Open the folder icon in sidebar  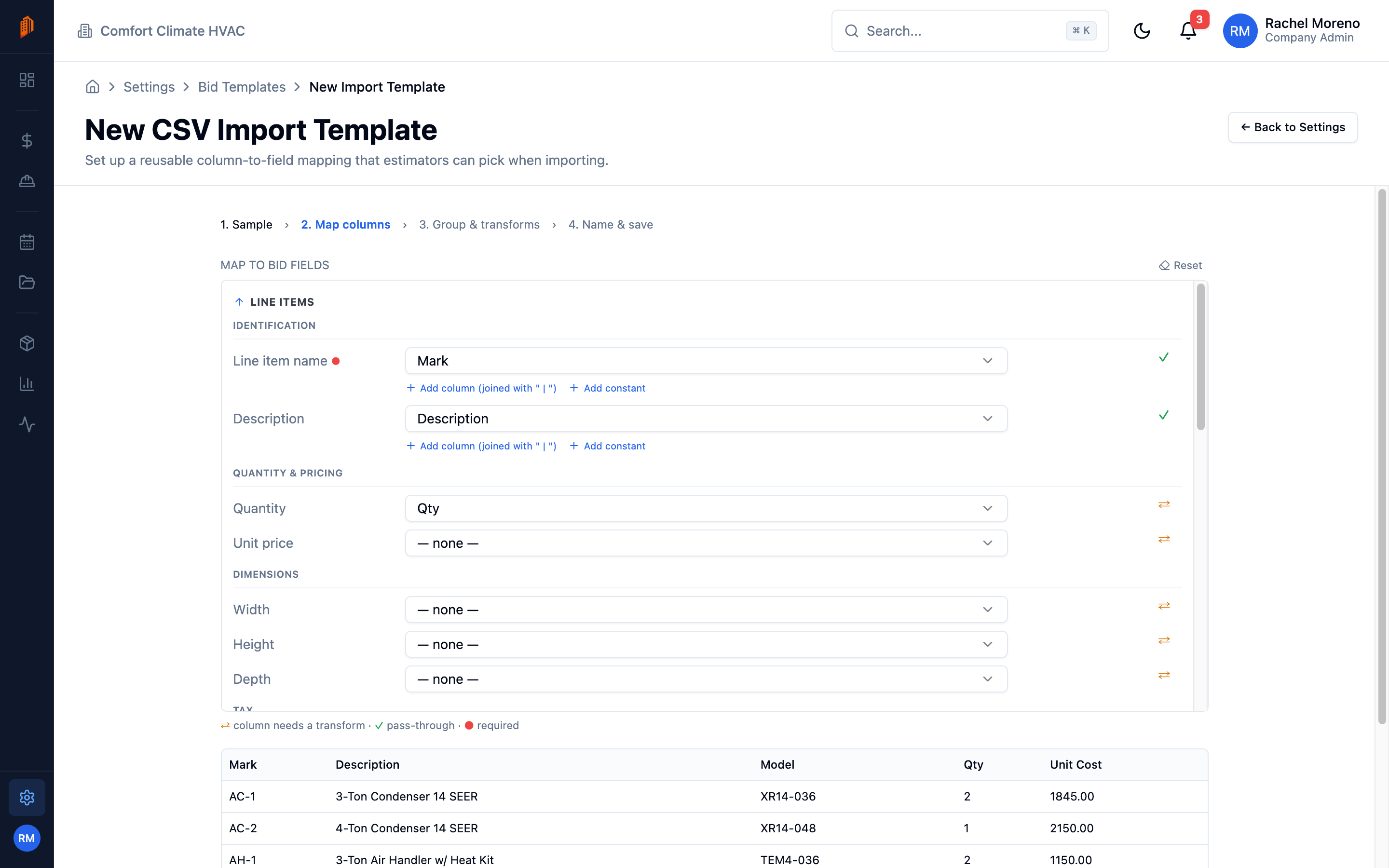27,283
